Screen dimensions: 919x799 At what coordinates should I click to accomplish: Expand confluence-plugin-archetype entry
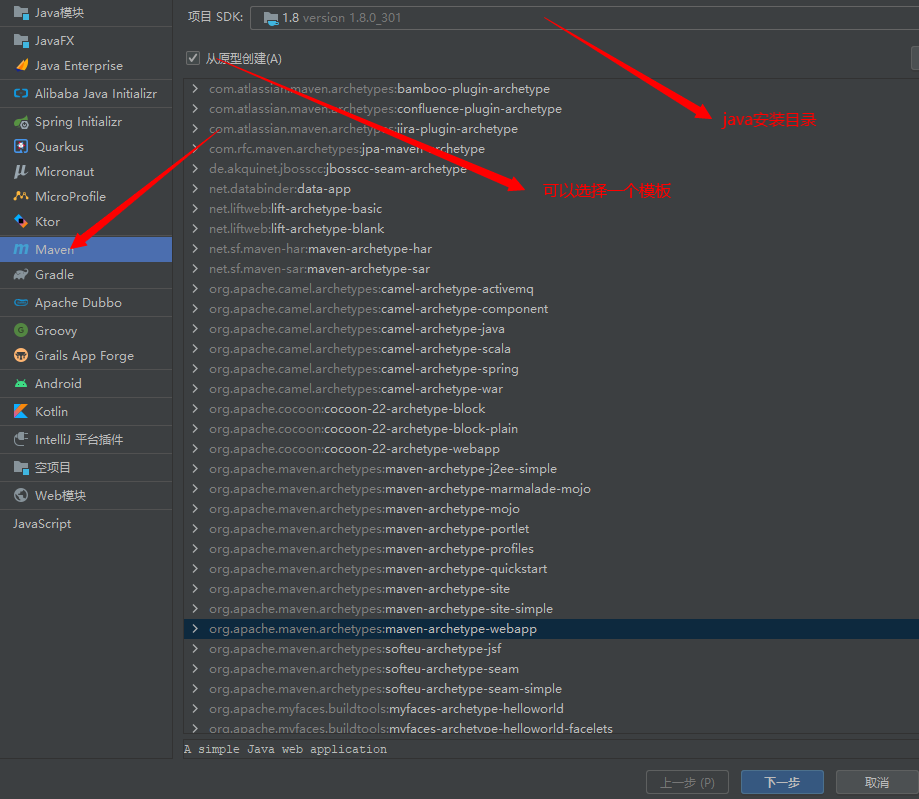tap(195, 108)
